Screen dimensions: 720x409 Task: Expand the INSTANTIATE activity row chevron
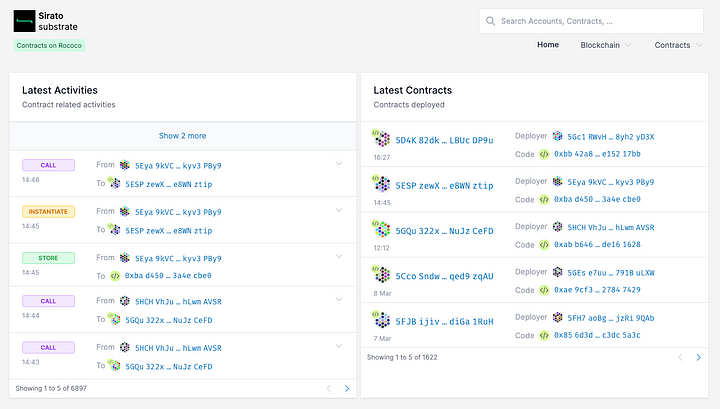pos(339,210)
